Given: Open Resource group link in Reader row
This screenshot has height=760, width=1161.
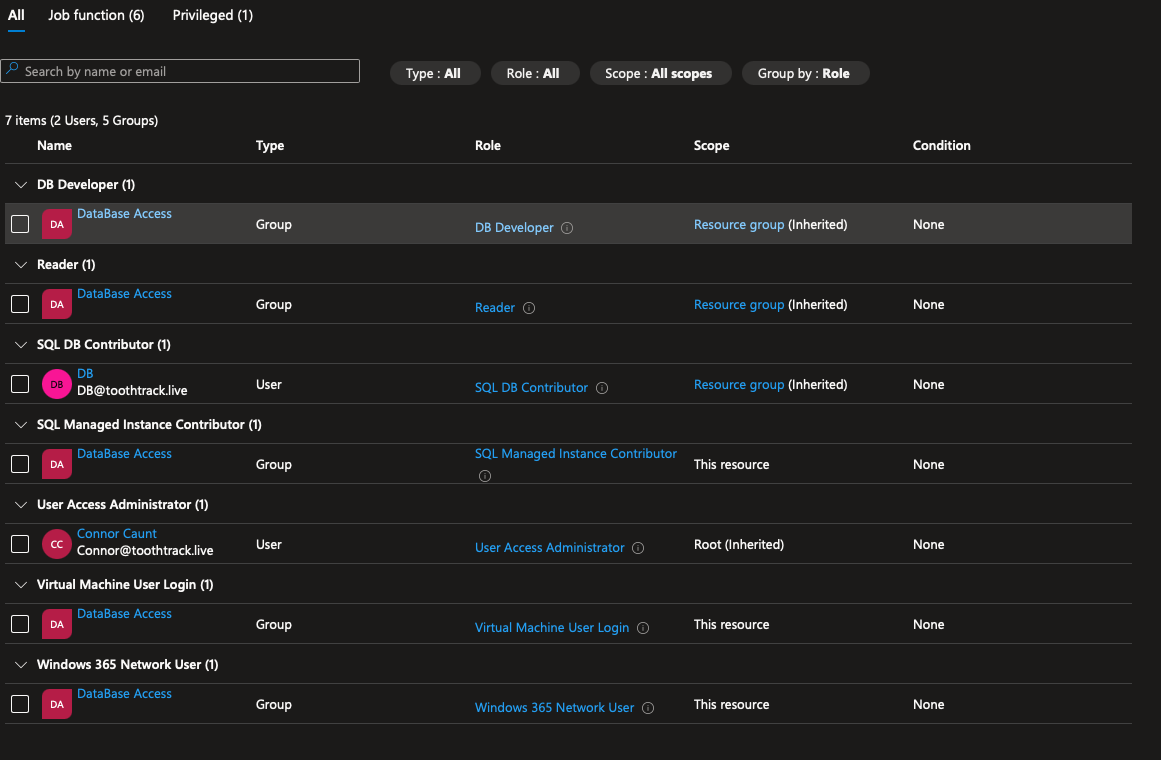Looking at the screenshot, I should (x=739, y=304).
